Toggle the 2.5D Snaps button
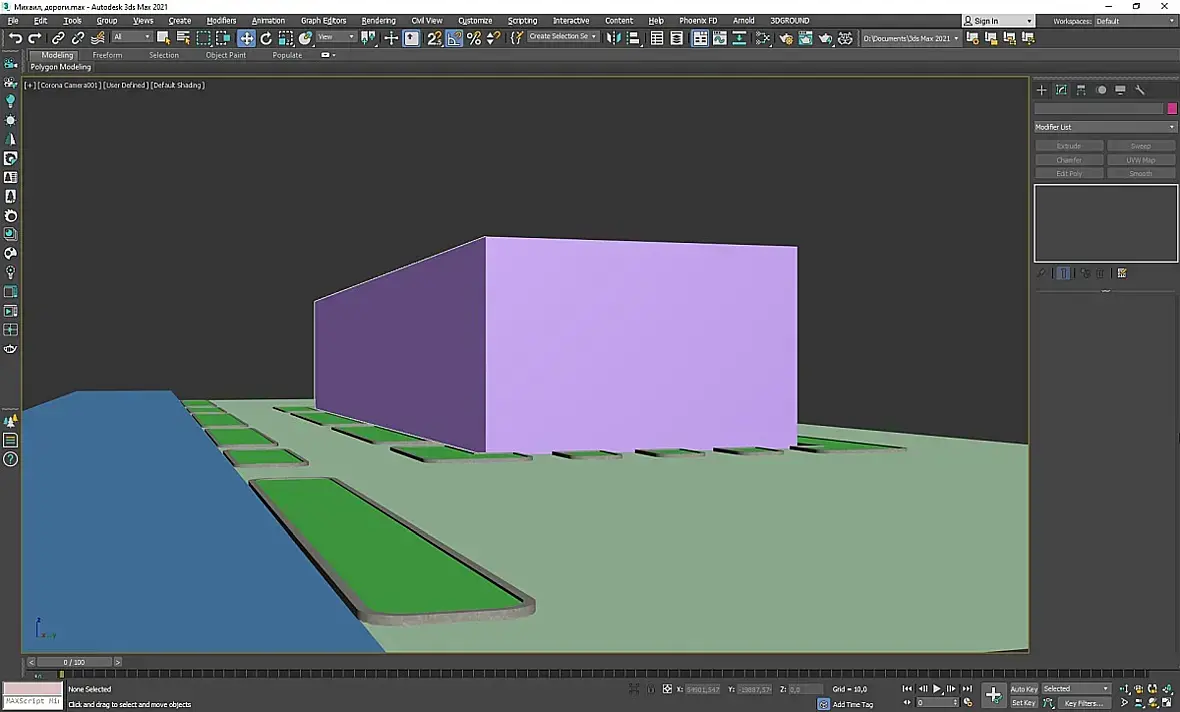Image resolution: width=1180 pixels, height=712 pixels. [x=434, y=38]
